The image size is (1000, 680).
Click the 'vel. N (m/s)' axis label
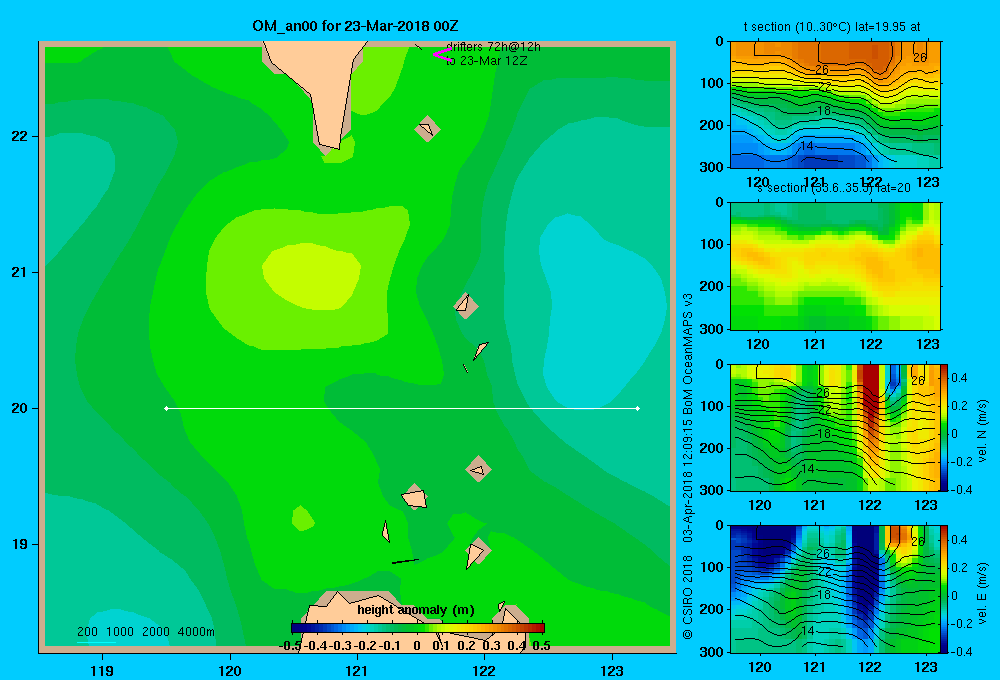coord(982,431)
